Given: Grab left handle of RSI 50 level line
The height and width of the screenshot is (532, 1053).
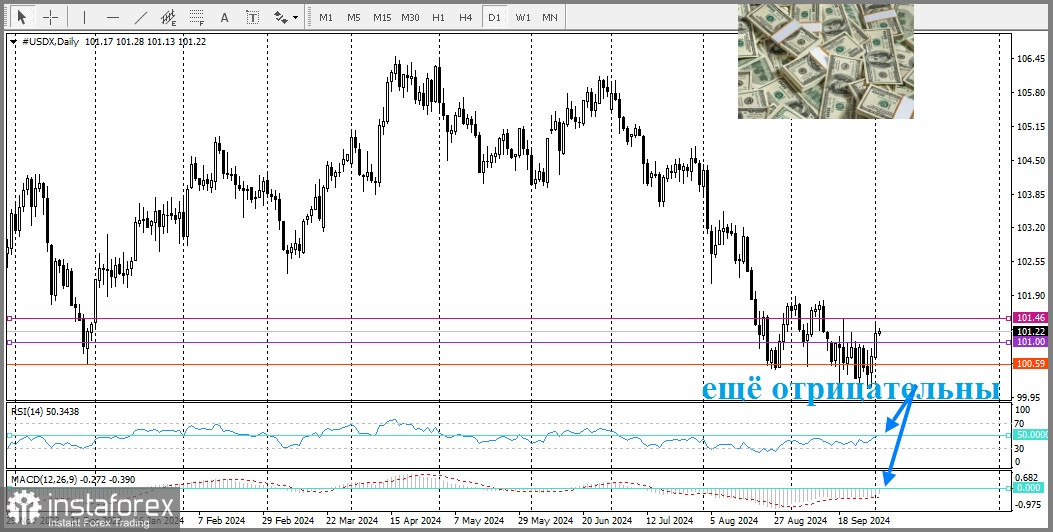Looking at the screenshot, I should point(9,435).
